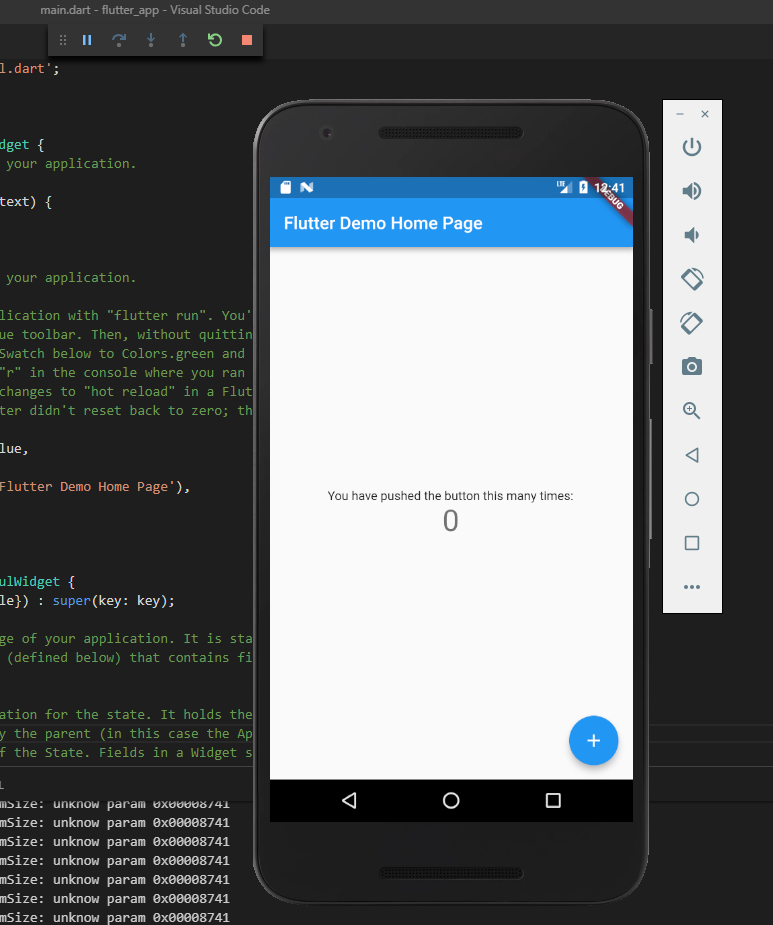Click the Step Over debug icon
This screenshot has height=925, width=773.
click(x=119, y=40)
